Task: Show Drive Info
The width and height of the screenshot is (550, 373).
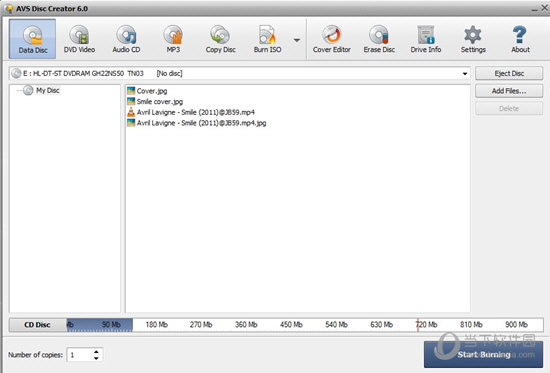Action: pos(426,39)
